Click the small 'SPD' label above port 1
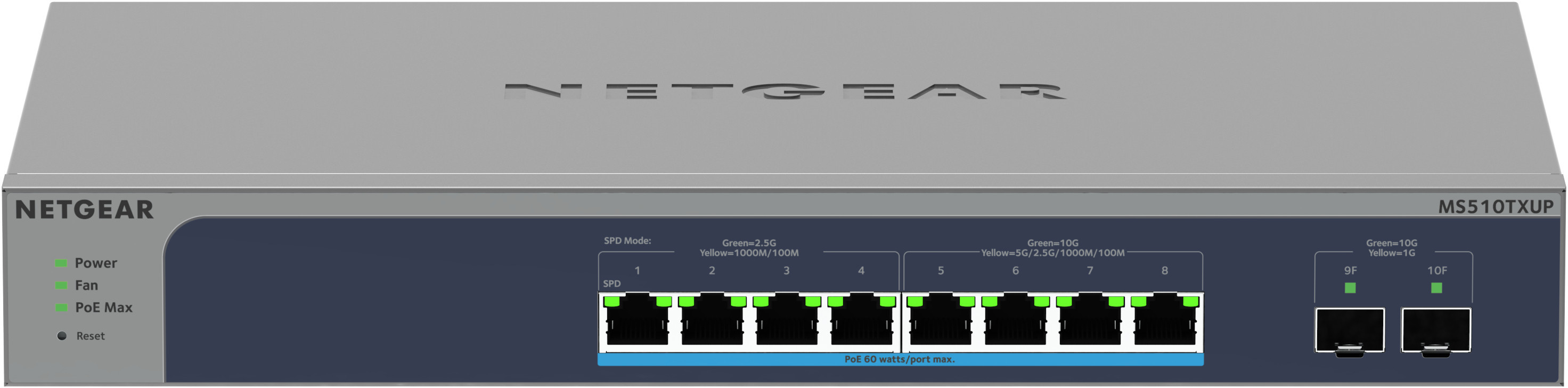 point(612,284)
